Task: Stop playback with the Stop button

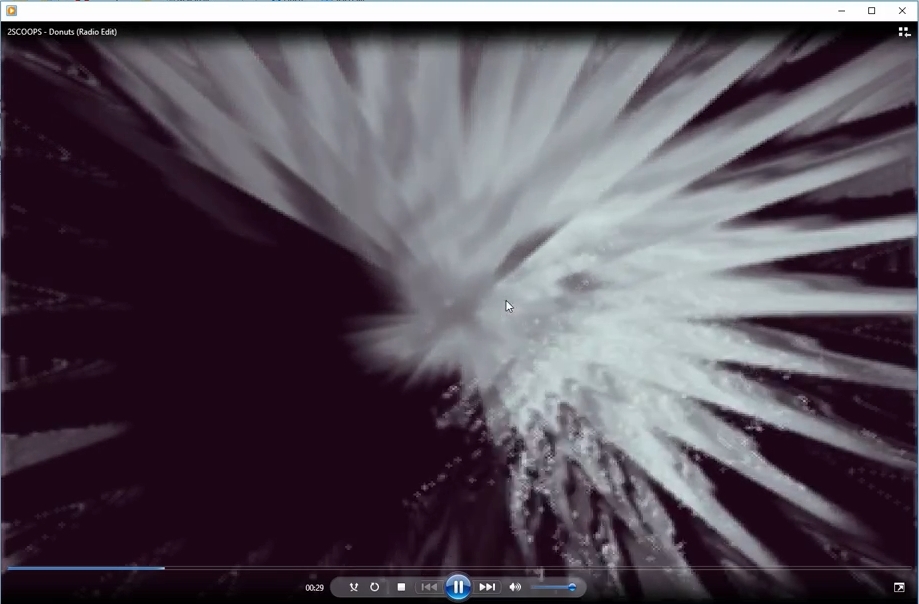Action: (401, 587)
